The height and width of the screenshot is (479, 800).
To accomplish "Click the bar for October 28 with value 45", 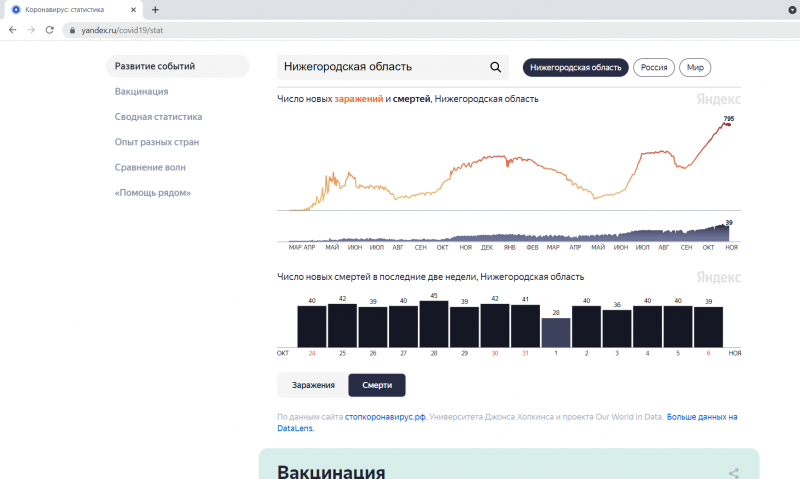I will (434, 324).
